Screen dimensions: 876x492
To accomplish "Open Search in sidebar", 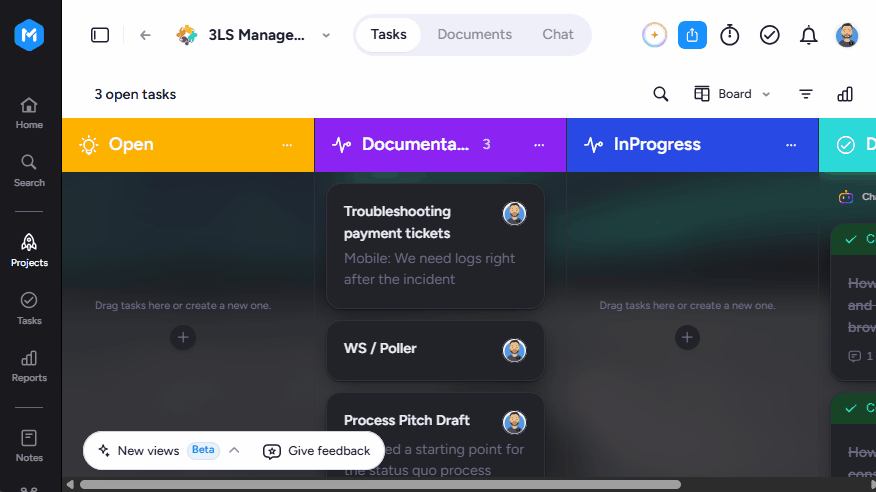I will pyautogui.click(x=29, y=171).
